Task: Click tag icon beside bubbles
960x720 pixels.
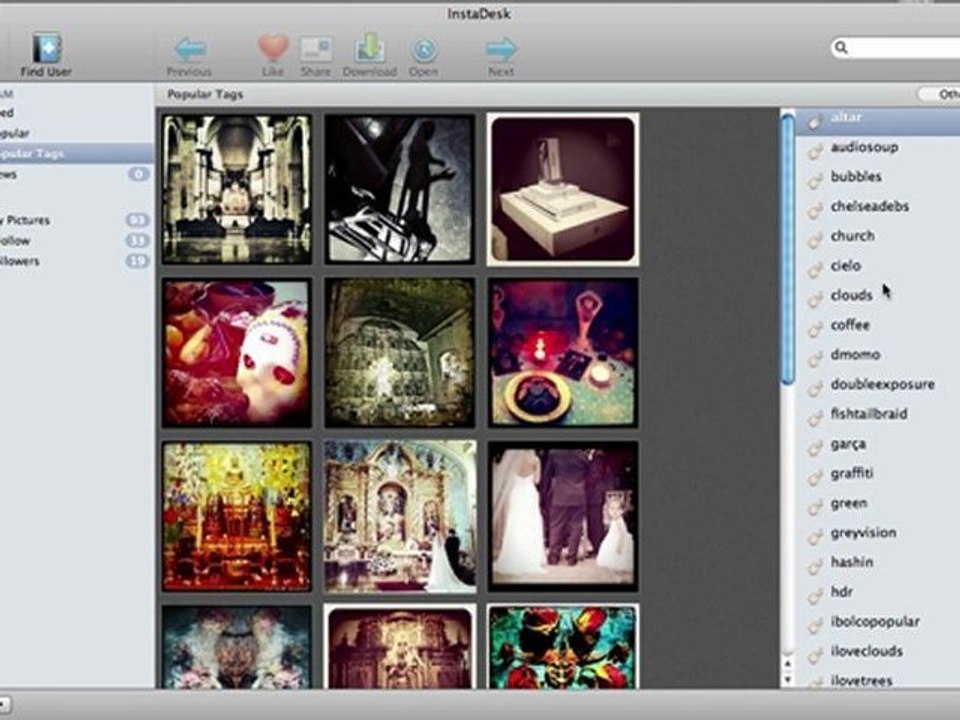Action: coord(814,180)
